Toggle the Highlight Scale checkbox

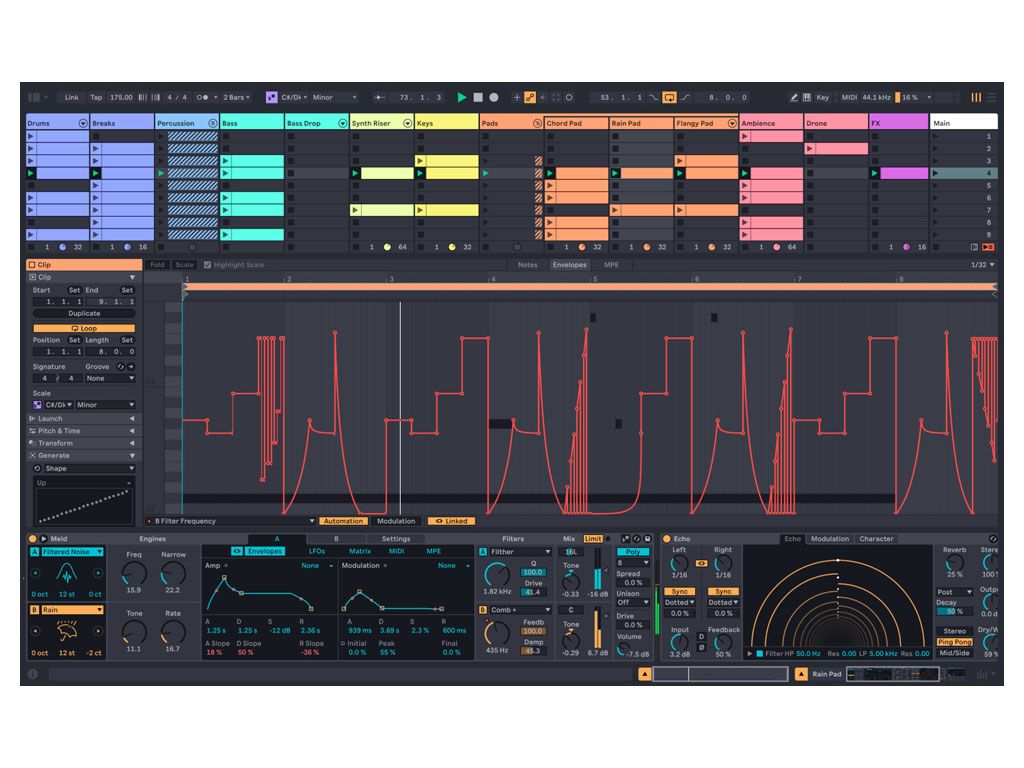pyautogui.click(x=207, y=265)
